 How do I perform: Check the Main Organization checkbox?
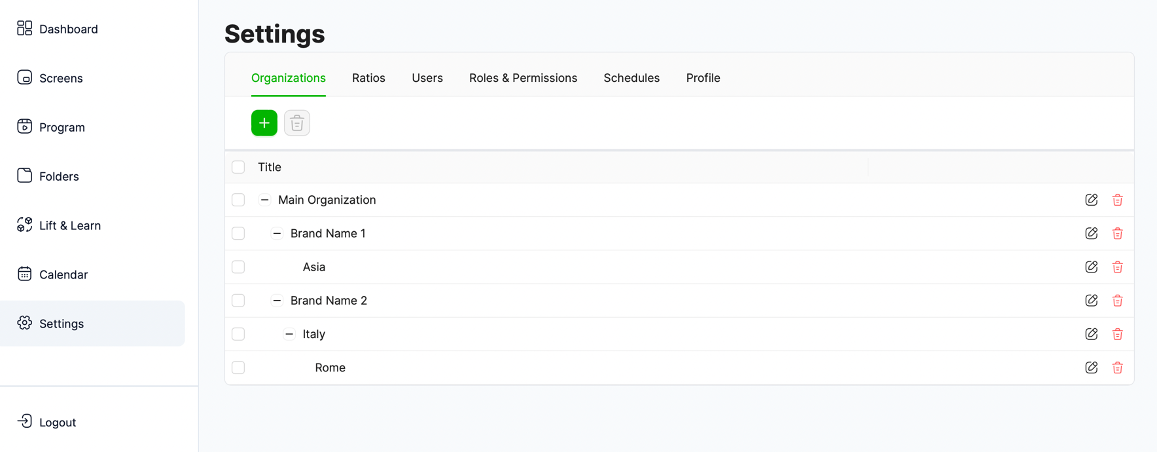tap(238, 200)
